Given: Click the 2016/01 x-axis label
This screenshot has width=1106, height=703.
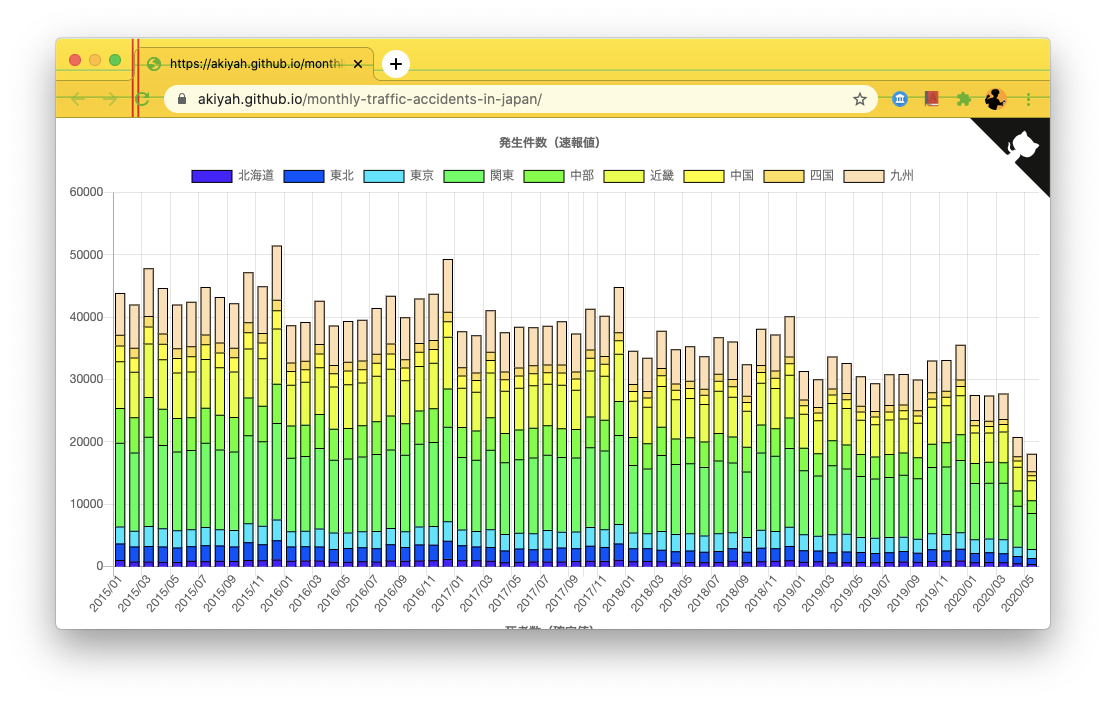Looking at the screenshot, I should coord(276,593).
